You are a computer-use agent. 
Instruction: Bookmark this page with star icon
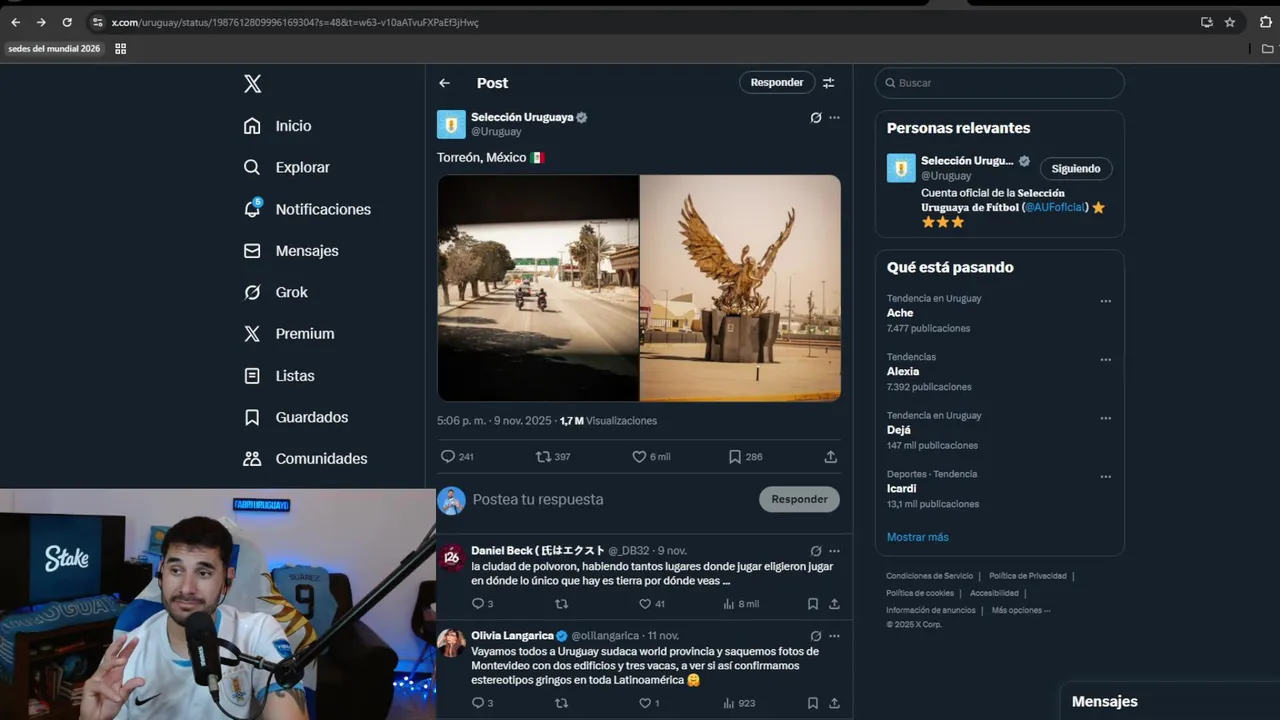pyautogui.click(x=1230, y=22)
